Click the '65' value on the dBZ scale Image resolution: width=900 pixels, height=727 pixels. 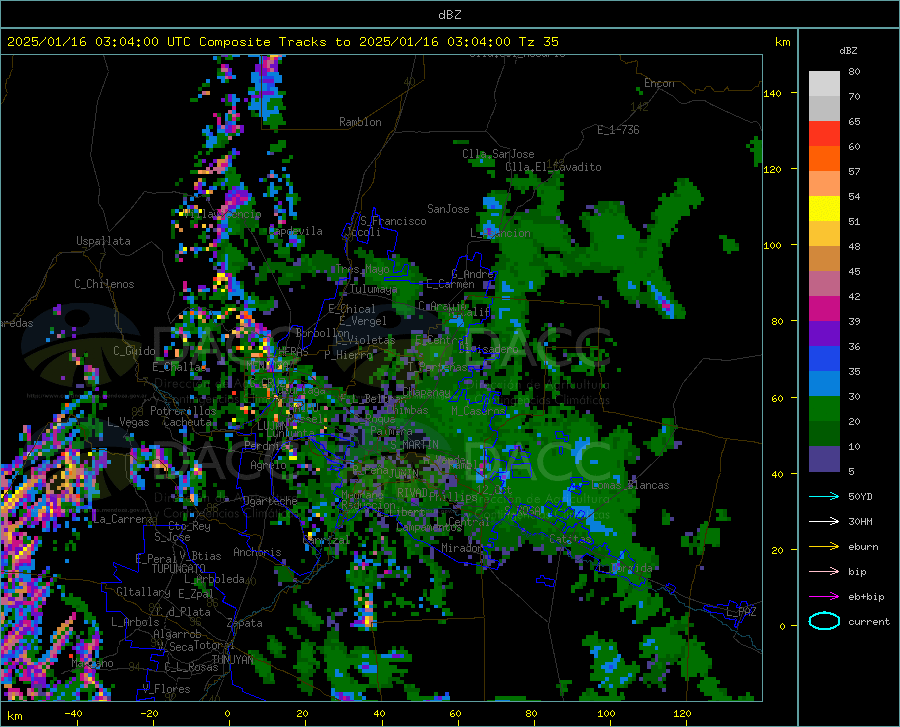[854, 122]
